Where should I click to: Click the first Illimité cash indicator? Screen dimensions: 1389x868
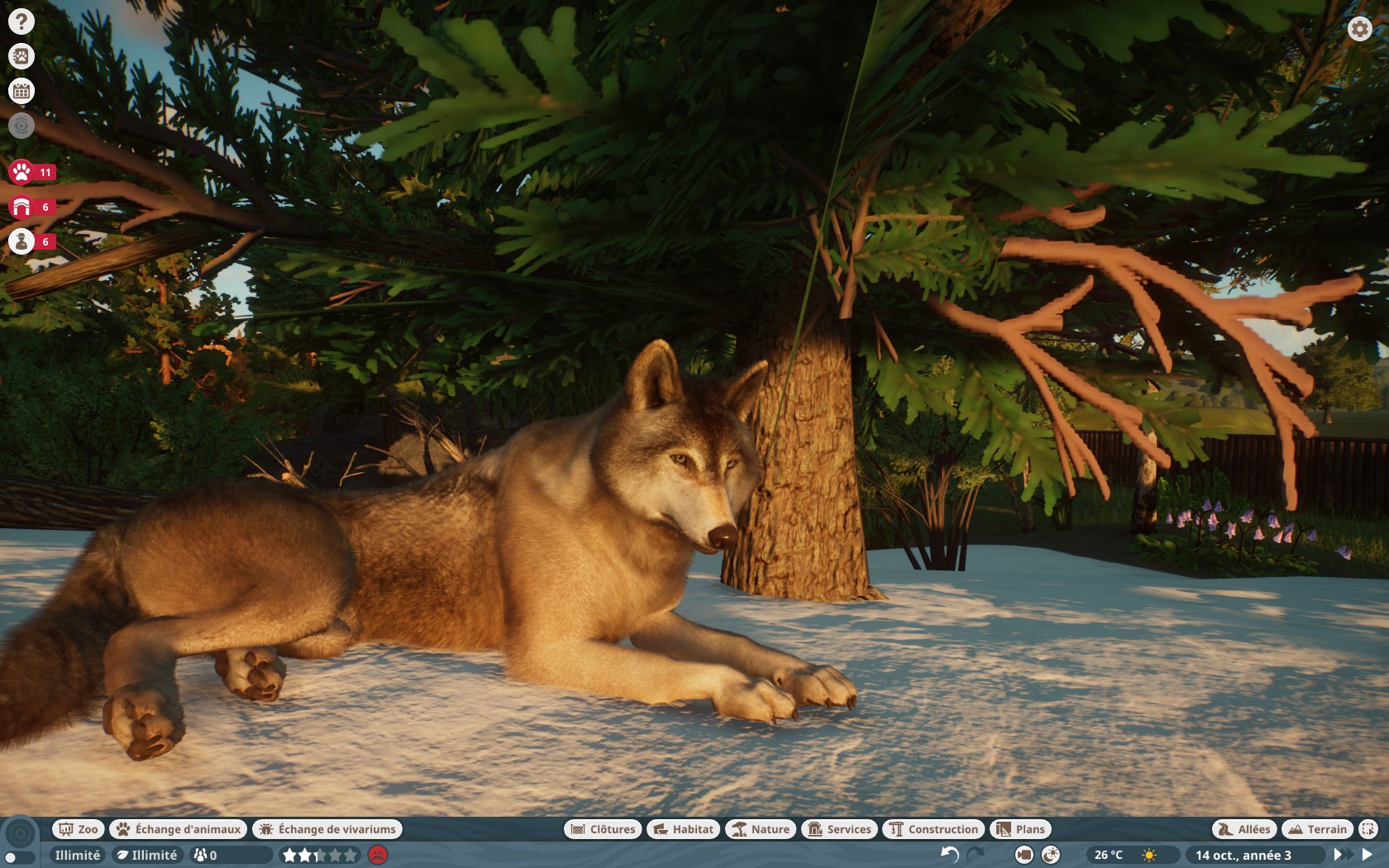77,855
